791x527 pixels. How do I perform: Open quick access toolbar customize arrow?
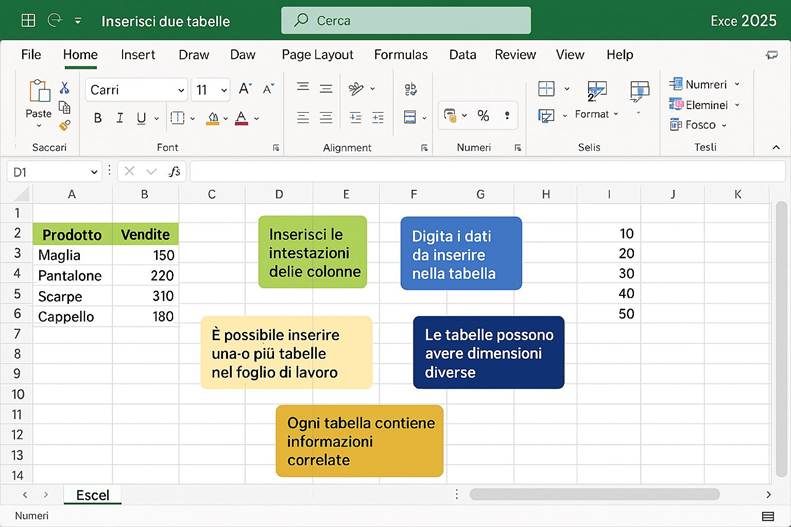click(78, 21)
